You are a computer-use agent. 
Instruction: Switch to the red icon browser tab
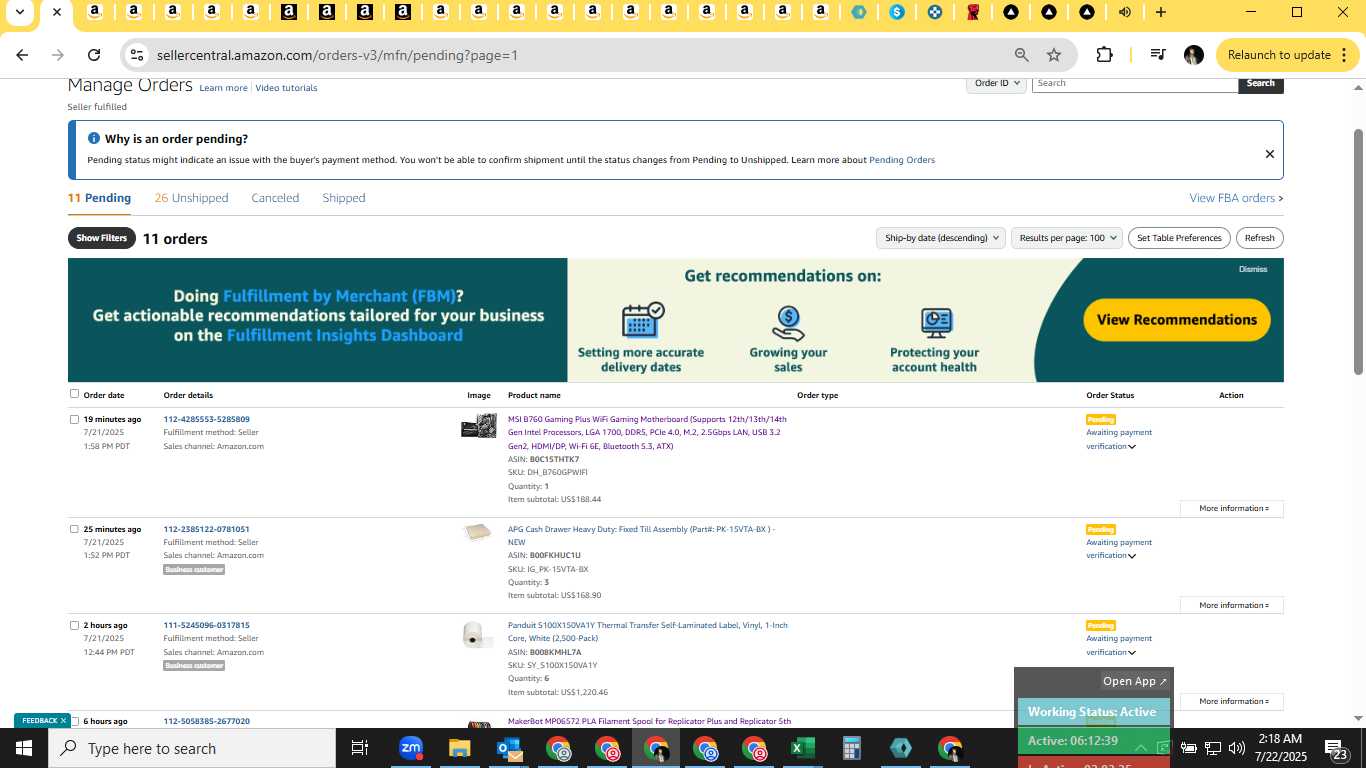(x=973, y=12)
